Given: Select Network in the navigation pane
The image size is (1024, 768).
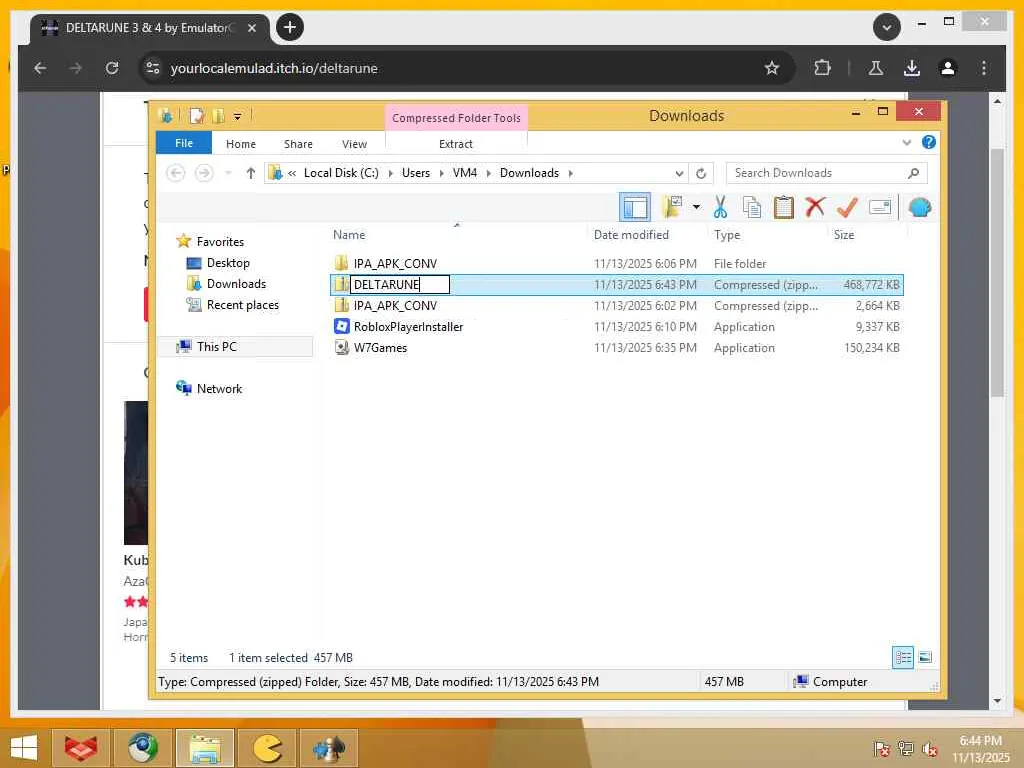Looking at the screenshot, I should [x=219, y=389].
